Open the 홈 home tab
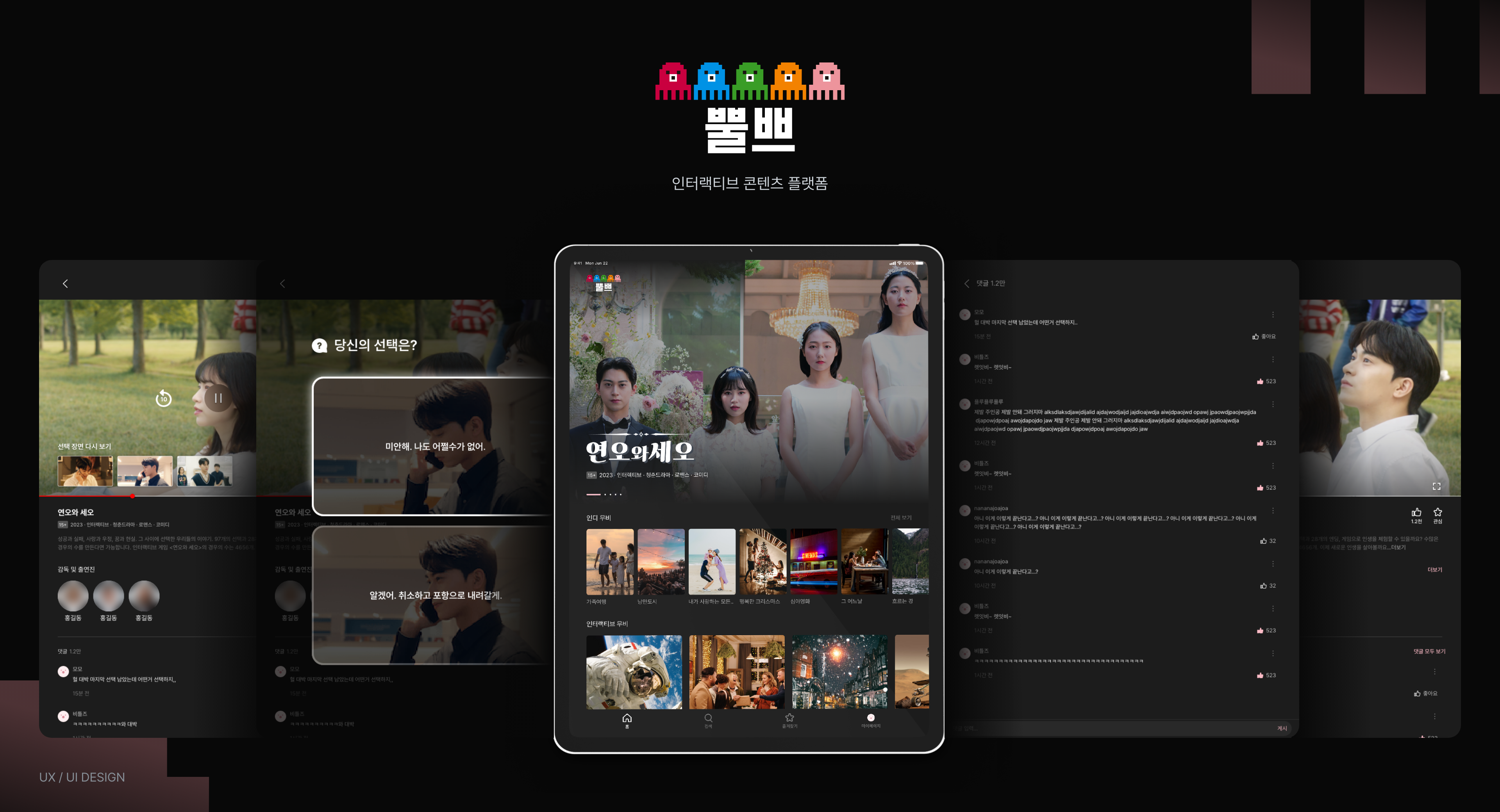Screen dimensions: 1500x812 pos(627,720)
